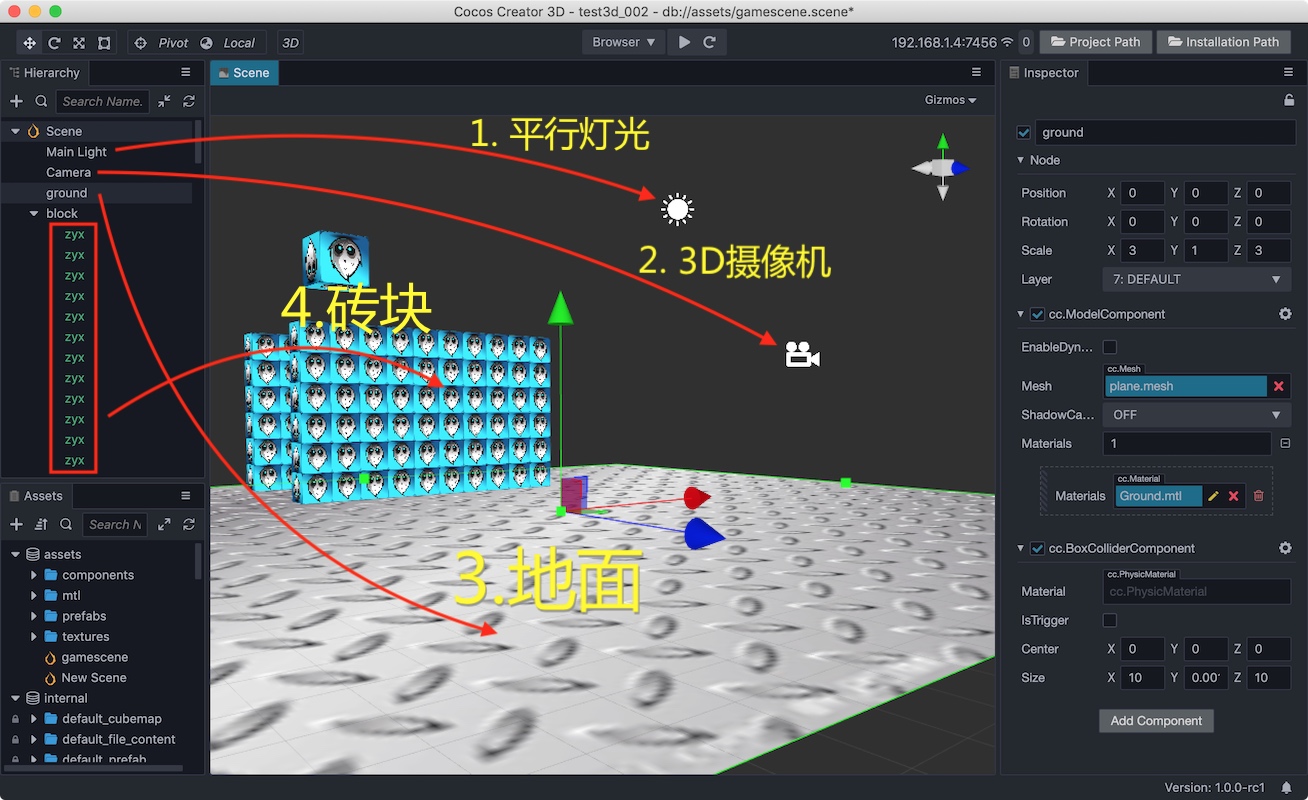Open the Gizmos dropdown
Image resolution: width=1308 pixels, height=800 pixels.
click(949, 100)
